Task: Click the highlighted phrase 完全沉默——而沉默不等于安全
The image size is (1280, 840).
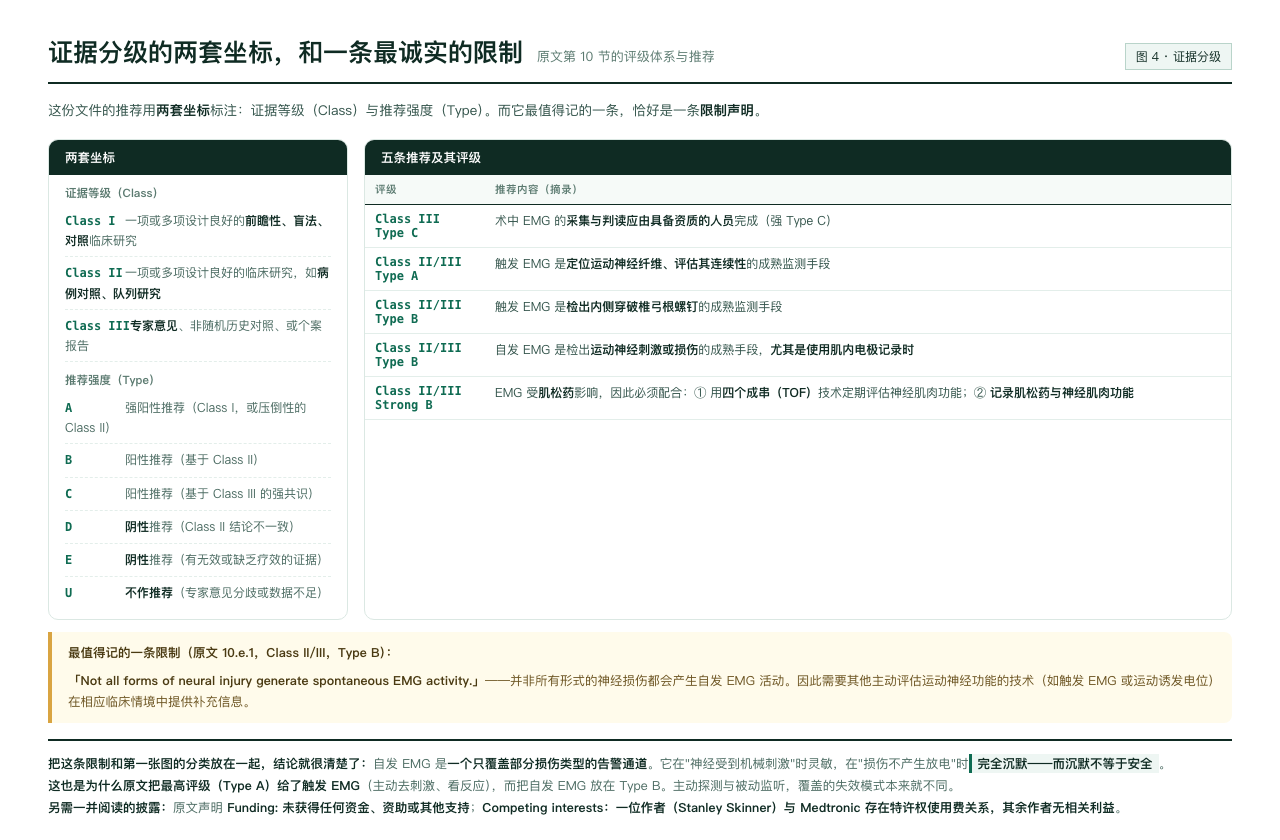Action: (1064, 764)
